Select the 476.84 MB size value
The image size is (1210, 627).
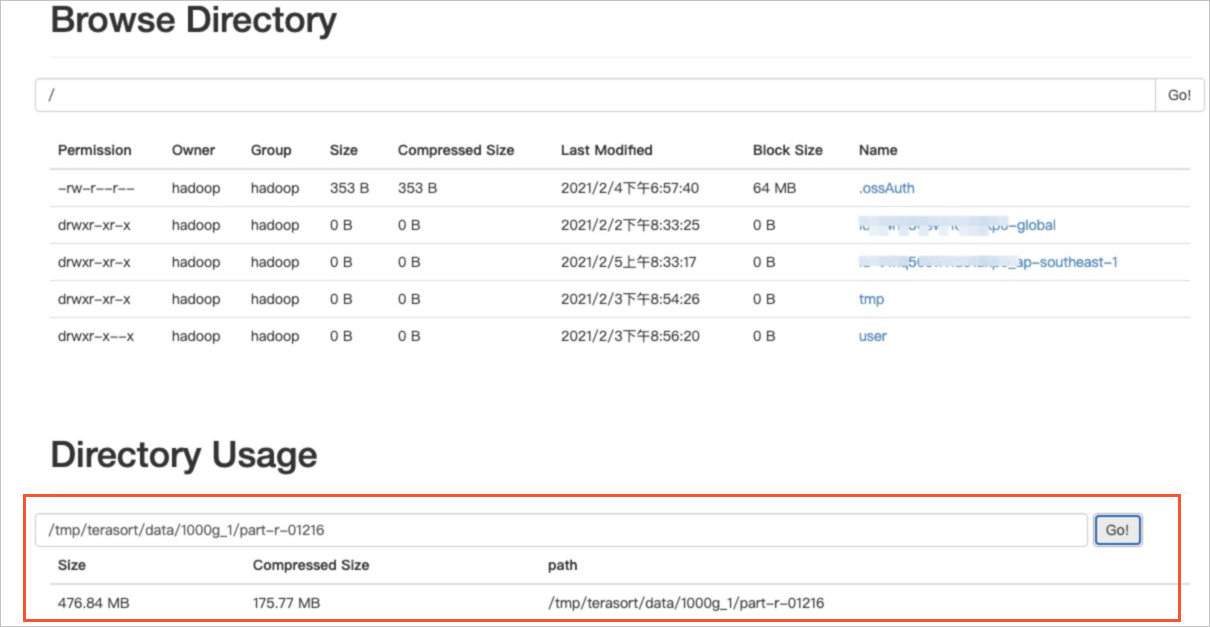point(94,603)
